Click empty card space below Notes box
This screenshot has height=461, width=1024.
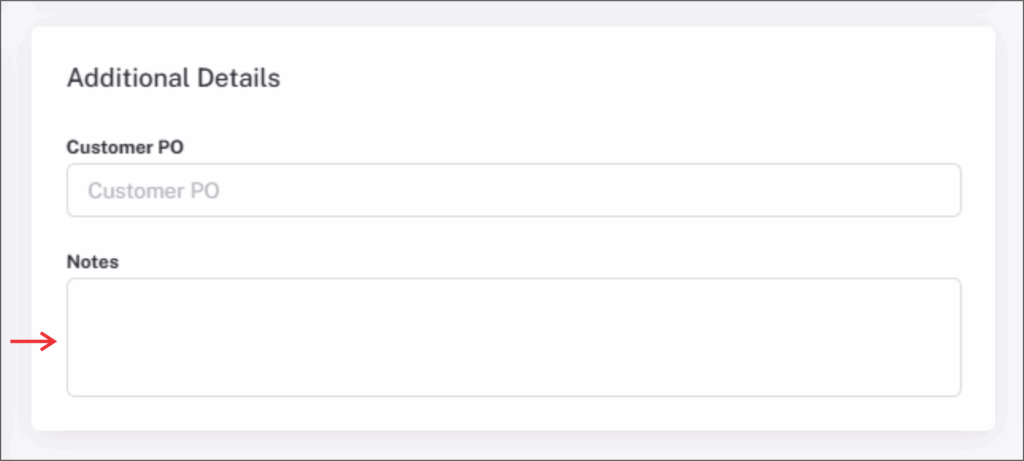pos(513,413)
